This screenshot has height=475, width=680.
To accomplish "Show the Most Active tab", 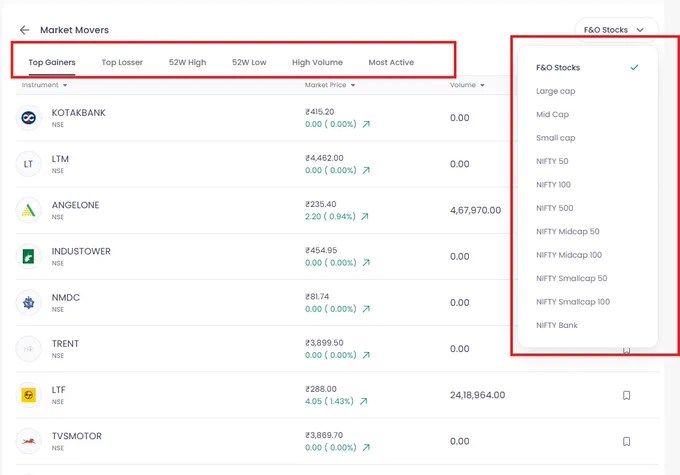I will point(391,62).
